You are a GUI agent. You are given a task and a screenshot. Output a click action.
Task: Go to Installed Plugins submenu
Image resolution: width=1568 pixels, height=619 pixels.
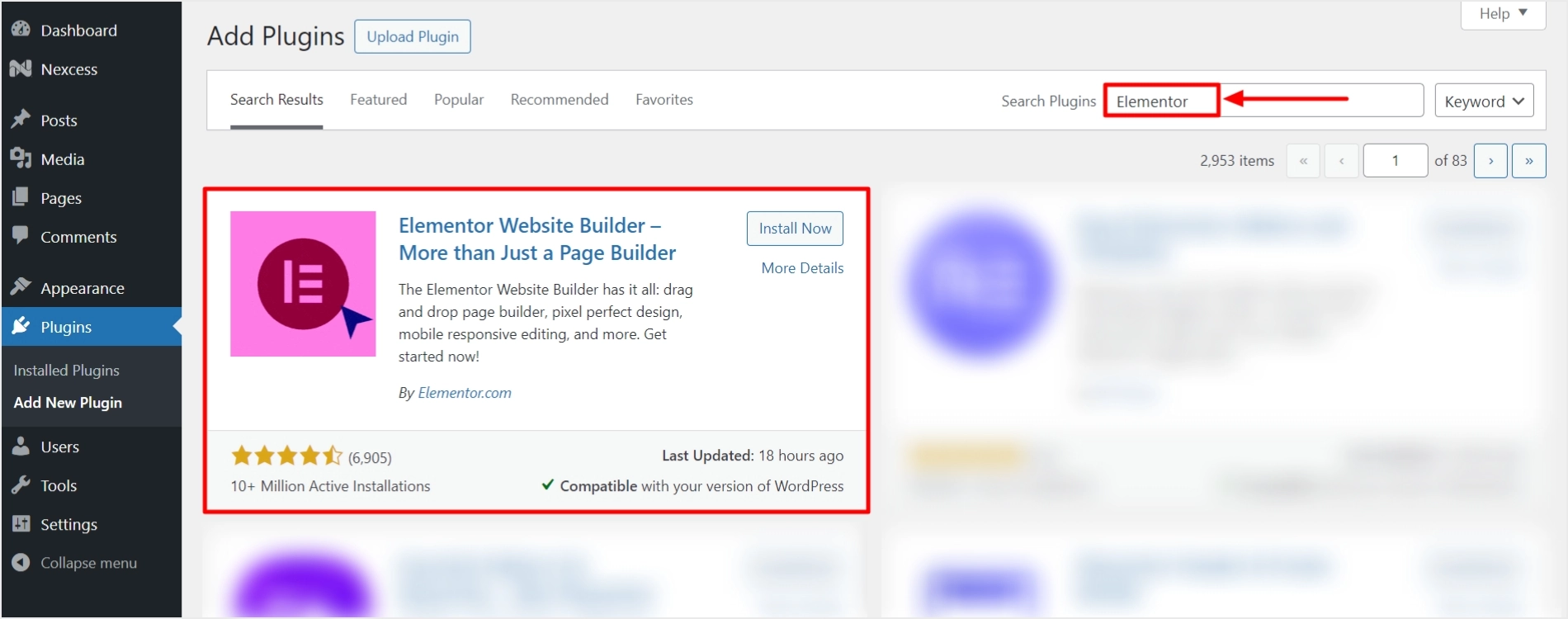click(67, 371)
